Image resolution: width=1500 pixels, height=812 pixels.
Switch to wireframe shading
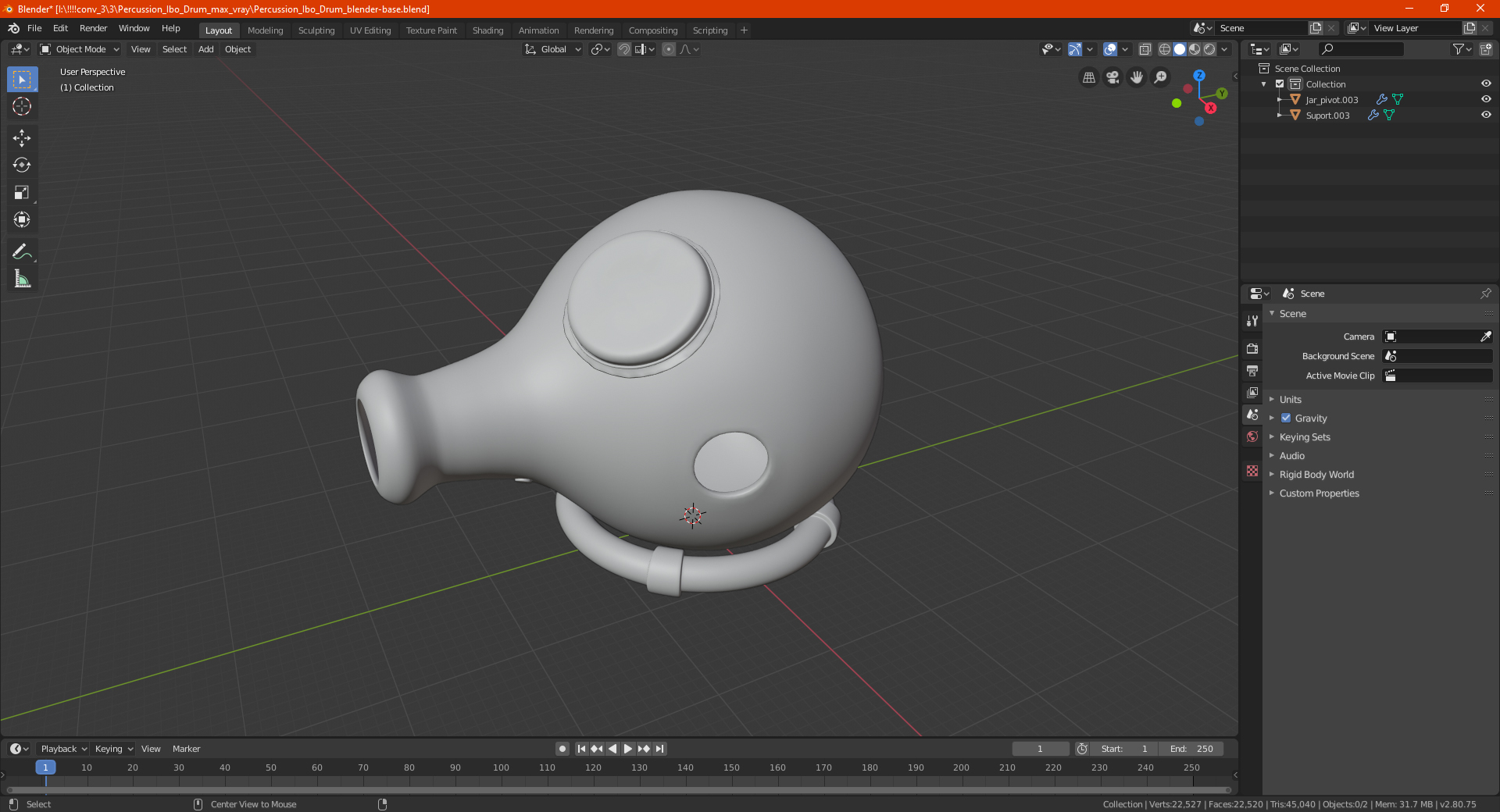pos(1165,49)
